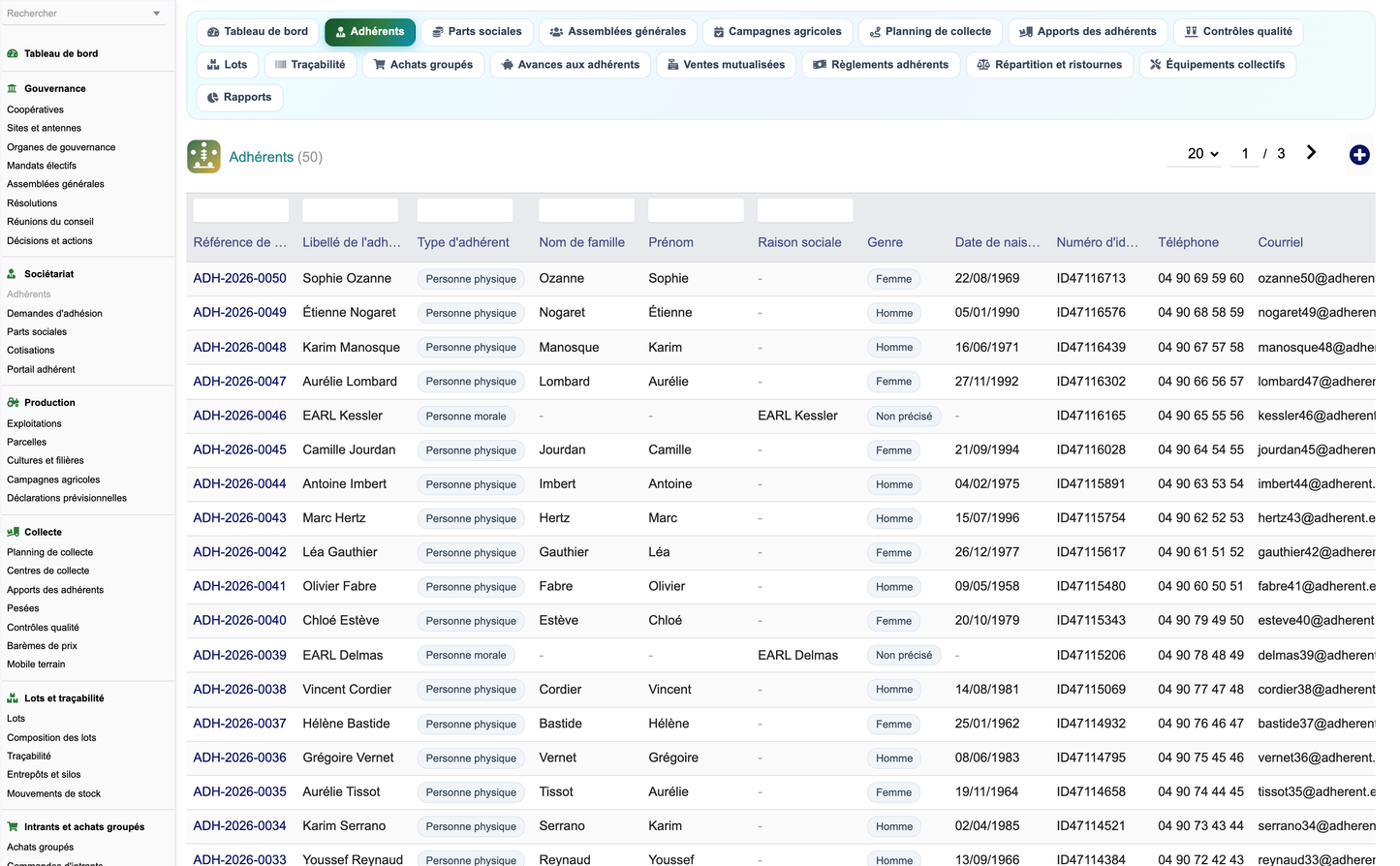
Task: Click the Planning de collecte route icon
Action: (875, 32)
